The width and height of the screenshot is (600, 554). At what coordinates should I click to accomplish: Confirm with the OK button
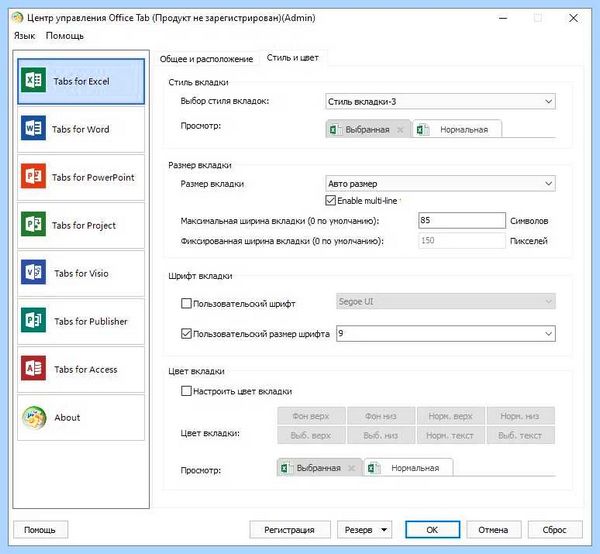click(432, 530)
